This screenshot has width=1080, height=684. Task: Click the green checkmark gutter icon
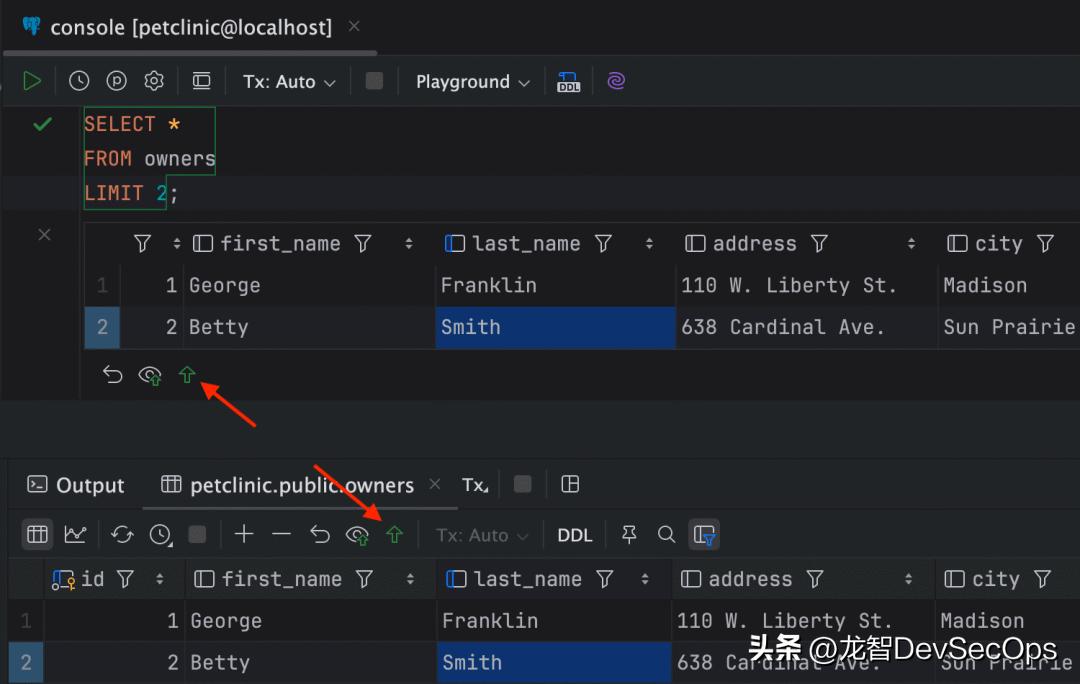pos(43,124)
